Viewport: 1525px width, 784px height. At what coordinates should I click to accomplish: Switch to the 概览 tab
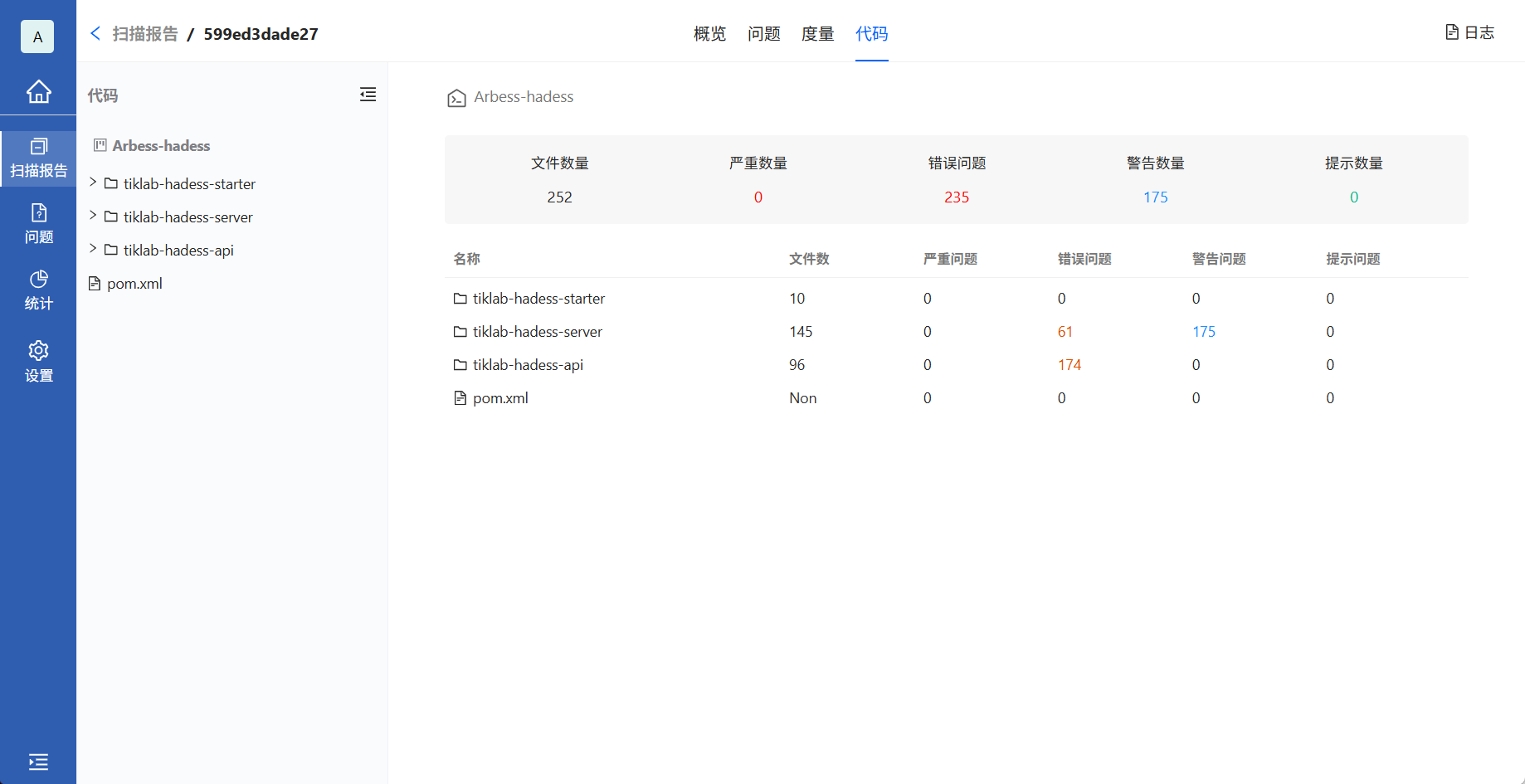(x=709, y=34)
